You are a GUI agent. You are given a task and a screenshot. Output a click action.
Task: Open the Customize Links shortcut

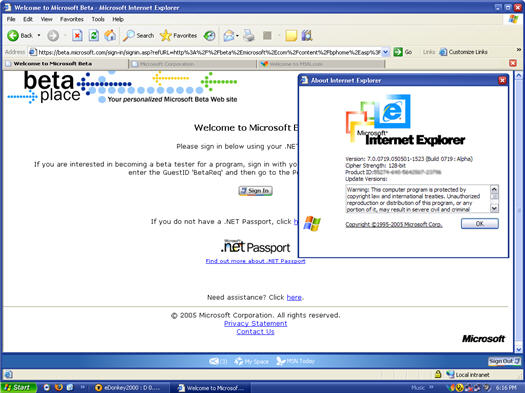pos(463,52)
